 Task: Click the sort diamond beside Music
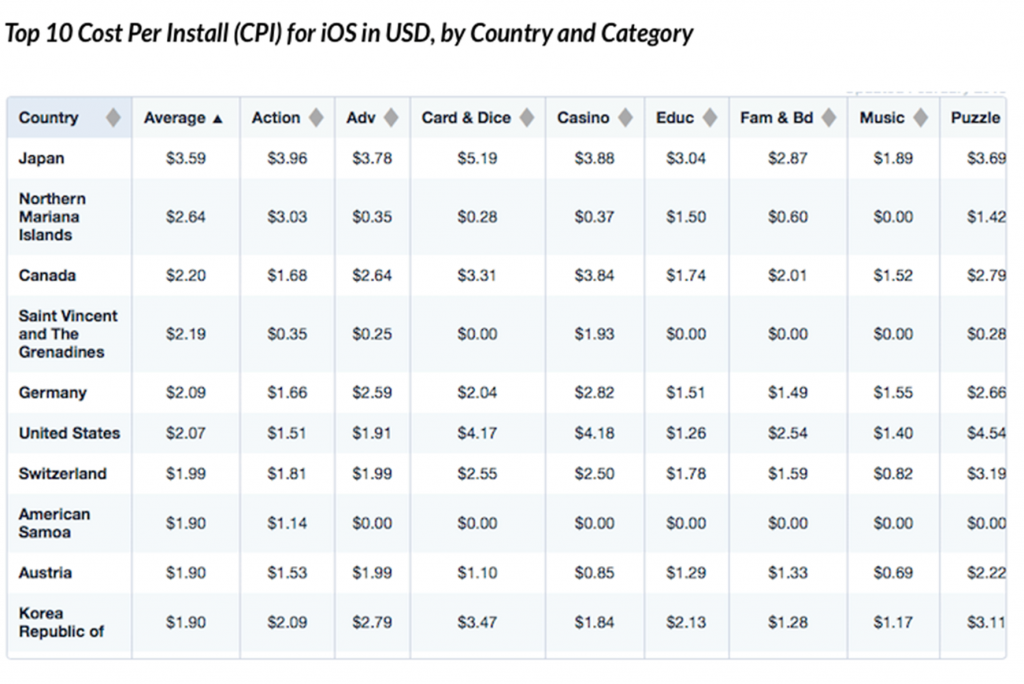[x=921, y=118]
